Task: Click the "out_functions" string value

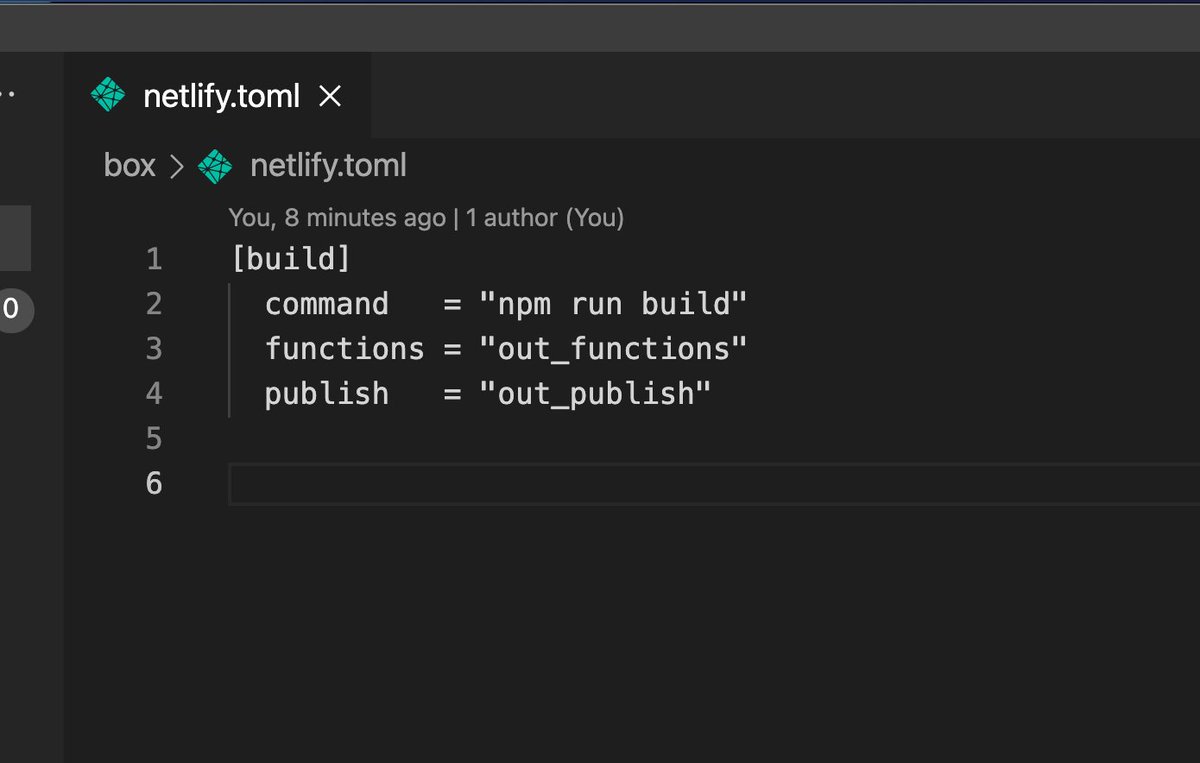Action: pyautogui.click(x=613, y=349)
